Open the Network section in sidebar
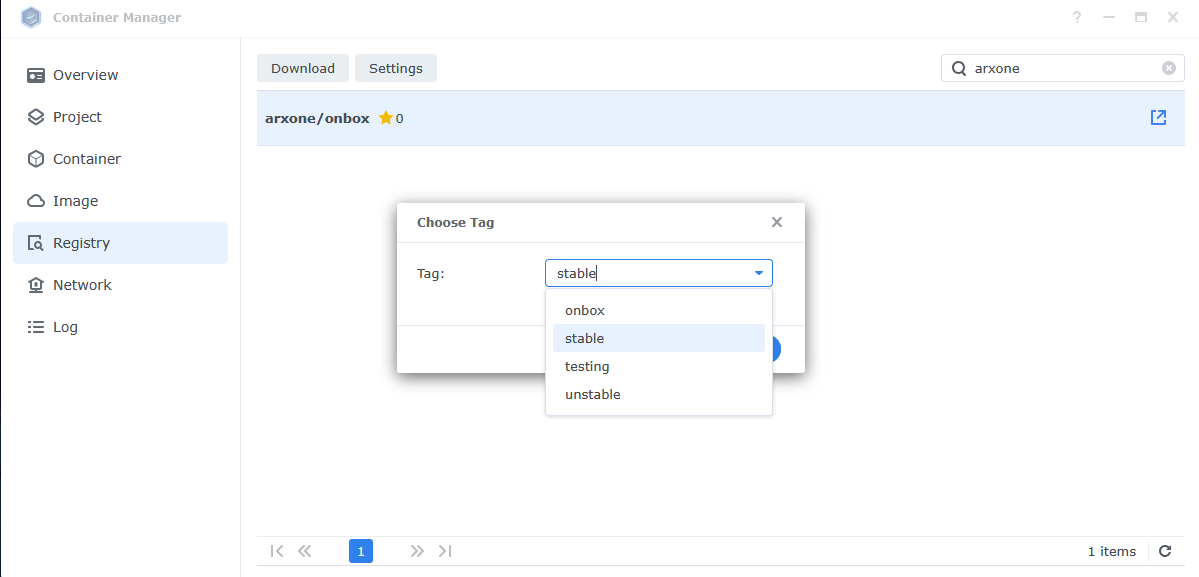 82,285
